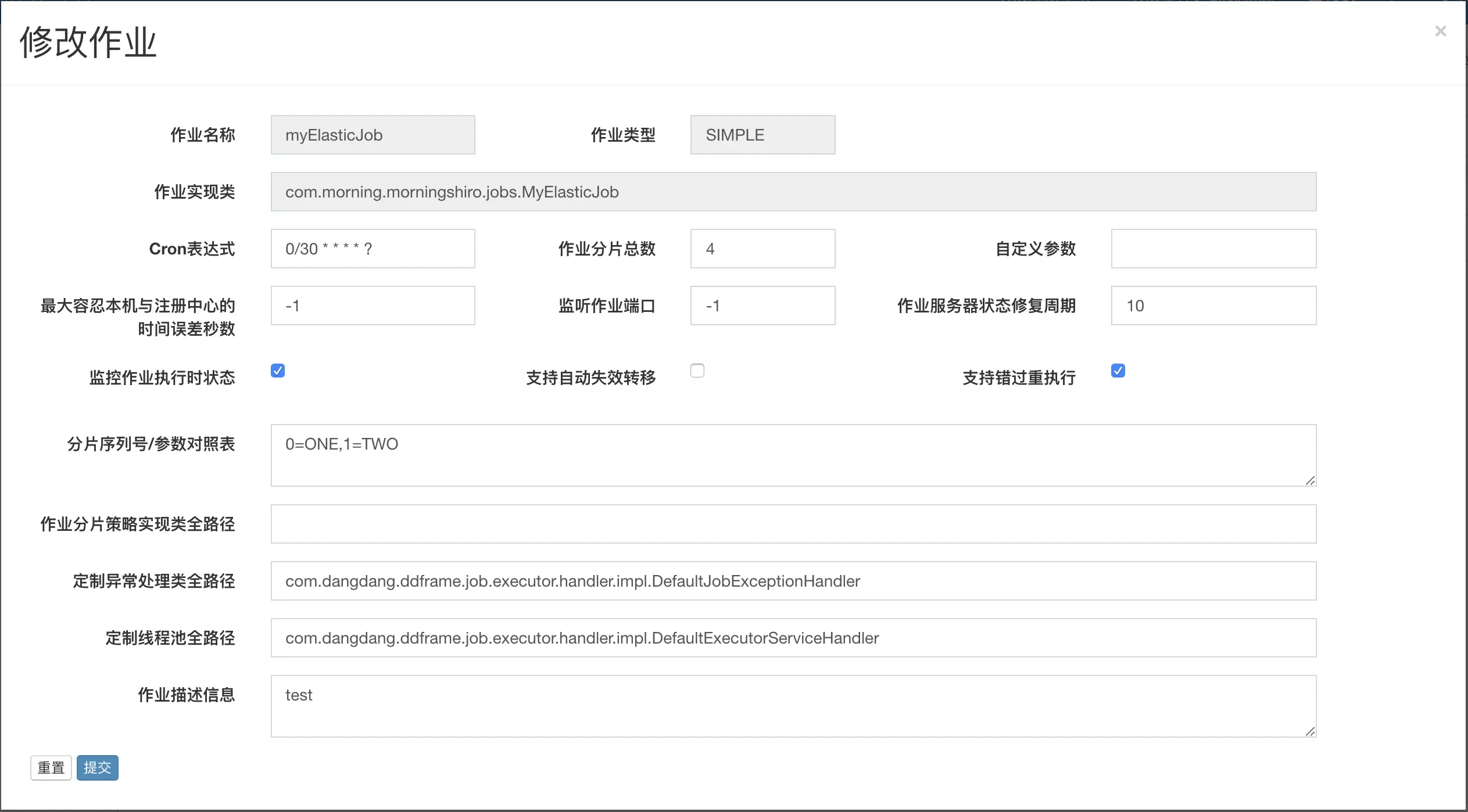Grab resize handle of 作业描述信息 textarea

pos(1310,732)
